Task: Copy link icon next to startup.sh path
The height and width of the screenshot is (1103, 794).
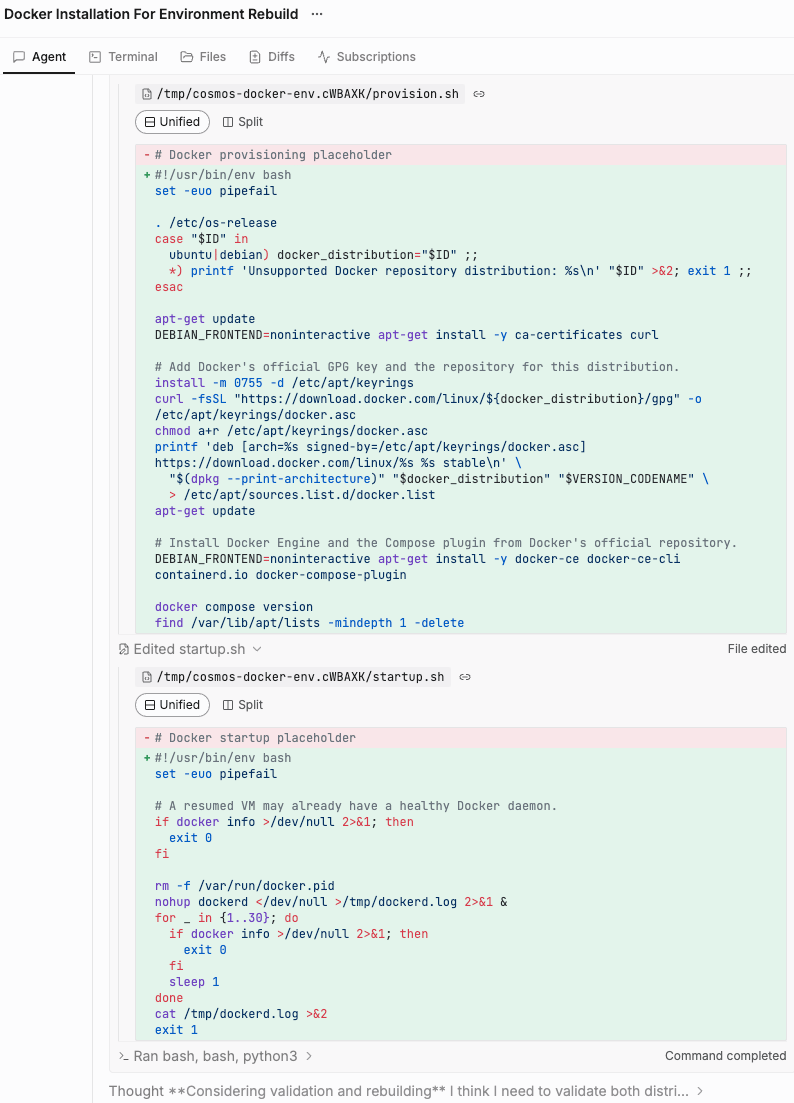Action: pyautogui.click(x=465, y=677)
